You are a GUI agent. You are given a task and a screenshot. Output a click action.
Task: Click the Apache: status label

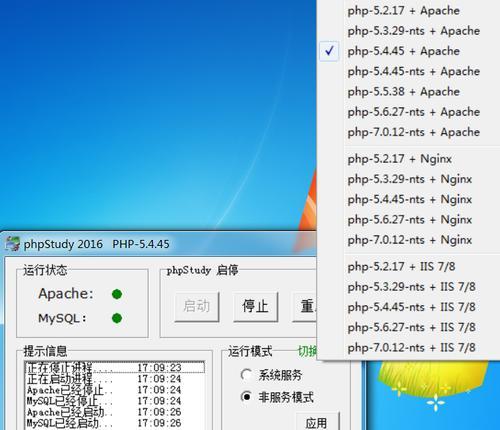pyautogui.click(x=66, y=294)
